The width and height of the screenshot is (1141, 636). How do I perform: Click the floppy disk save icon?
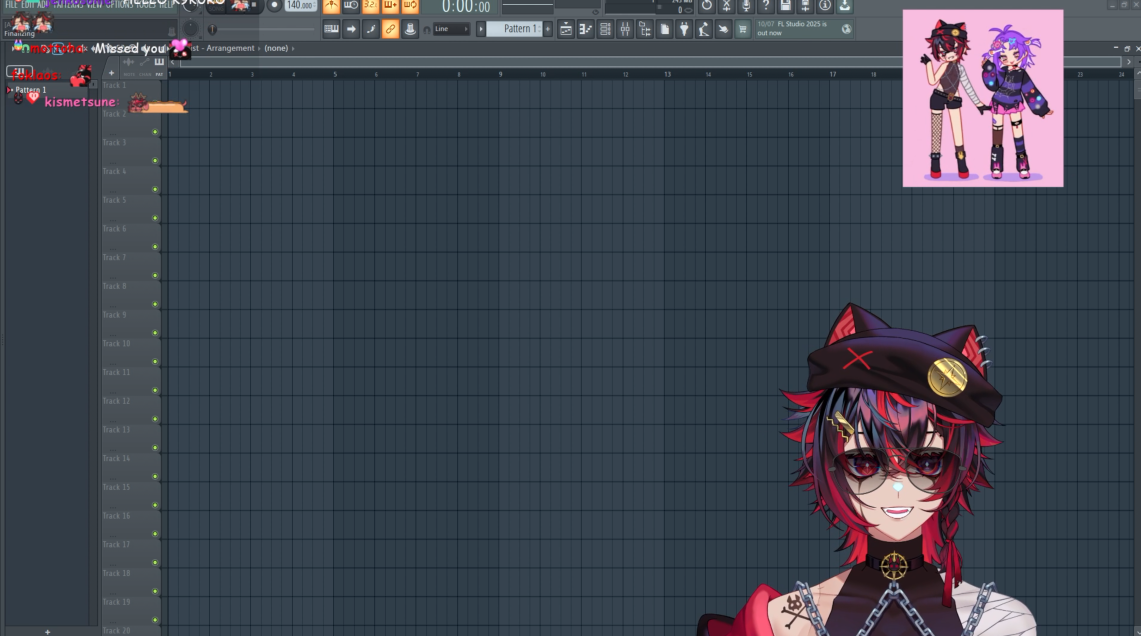tap(785, 6)
